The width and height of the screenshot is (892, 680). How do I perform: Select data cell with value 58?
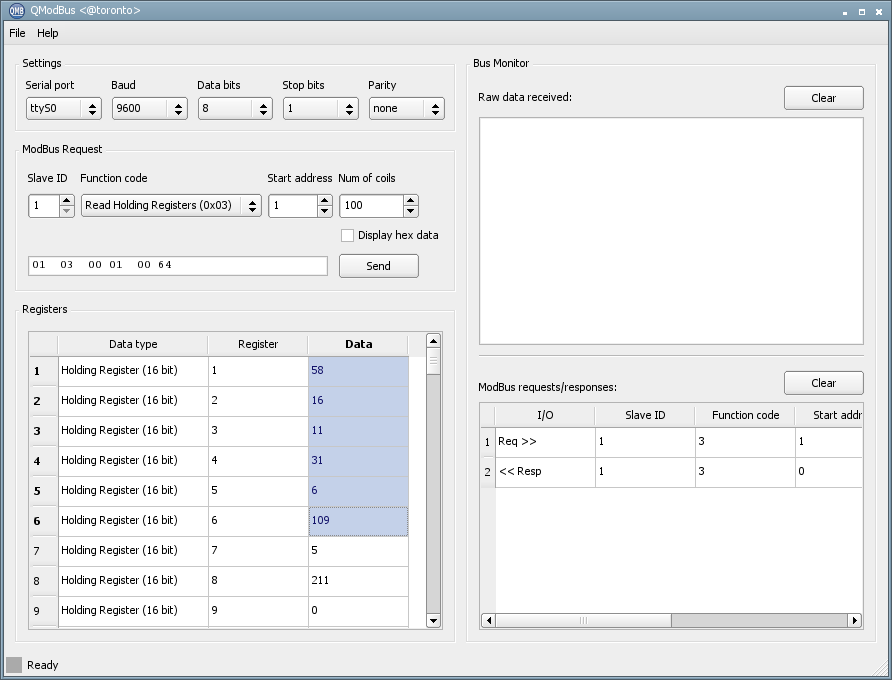coord(358,370)
